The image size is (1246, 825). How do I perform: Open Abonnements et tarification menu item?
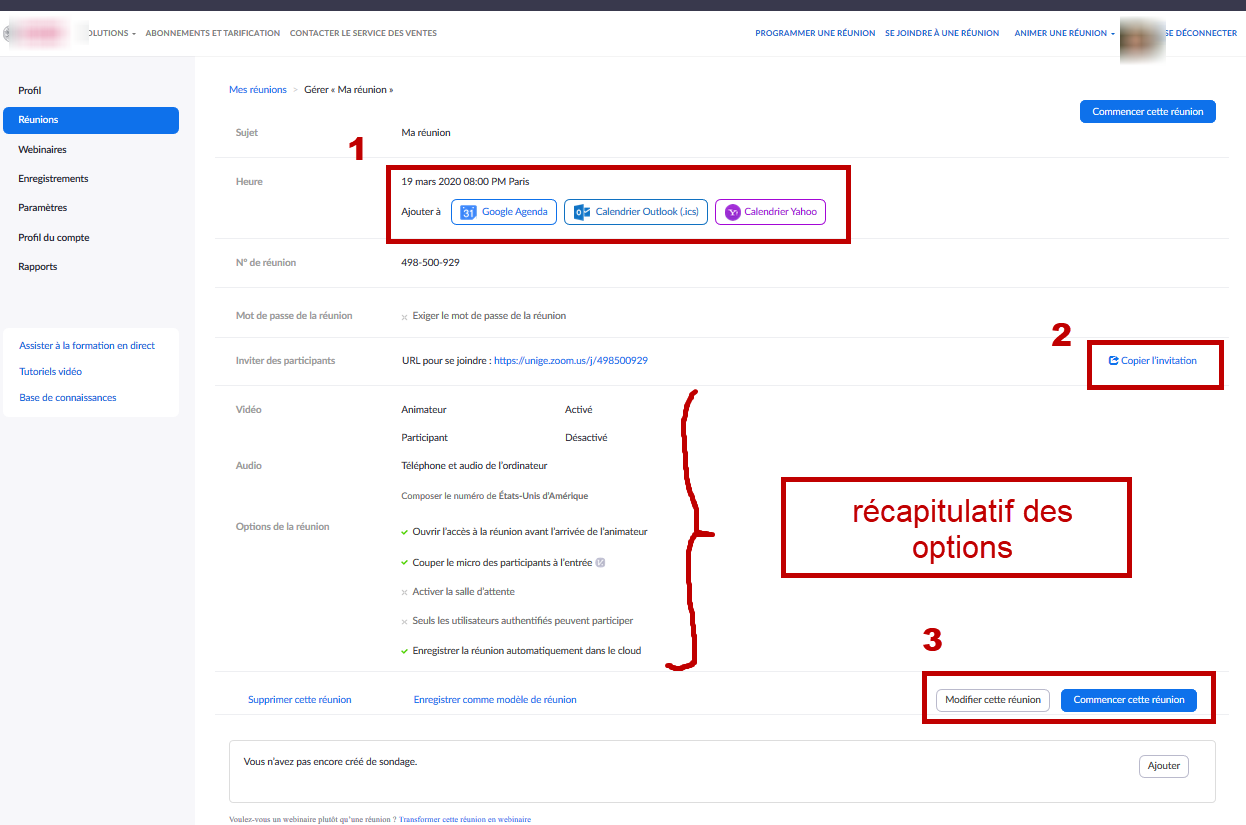pyautogui.click(x=213, y=33)
